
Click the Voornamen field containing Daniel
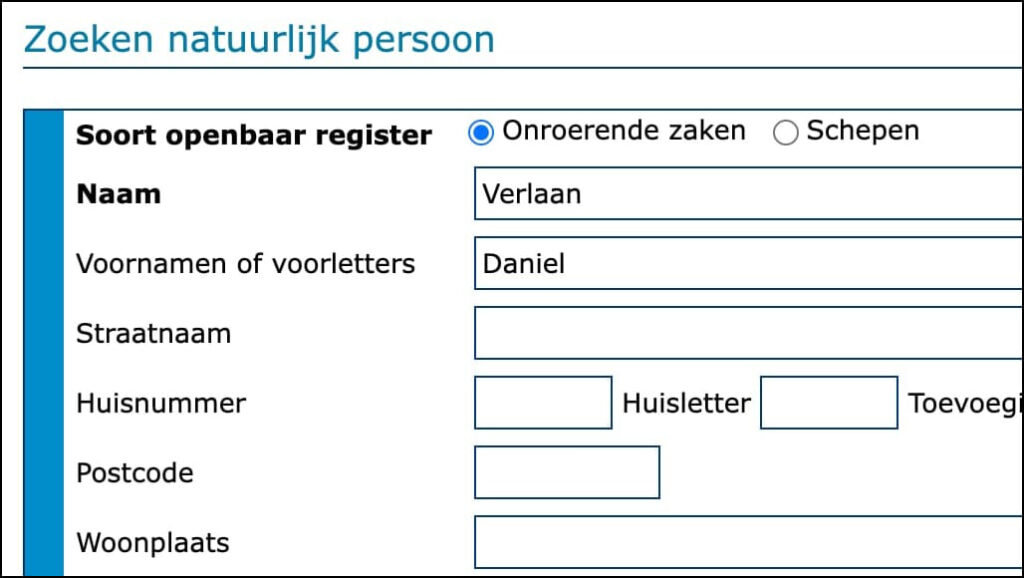click(x=748, y=263)
